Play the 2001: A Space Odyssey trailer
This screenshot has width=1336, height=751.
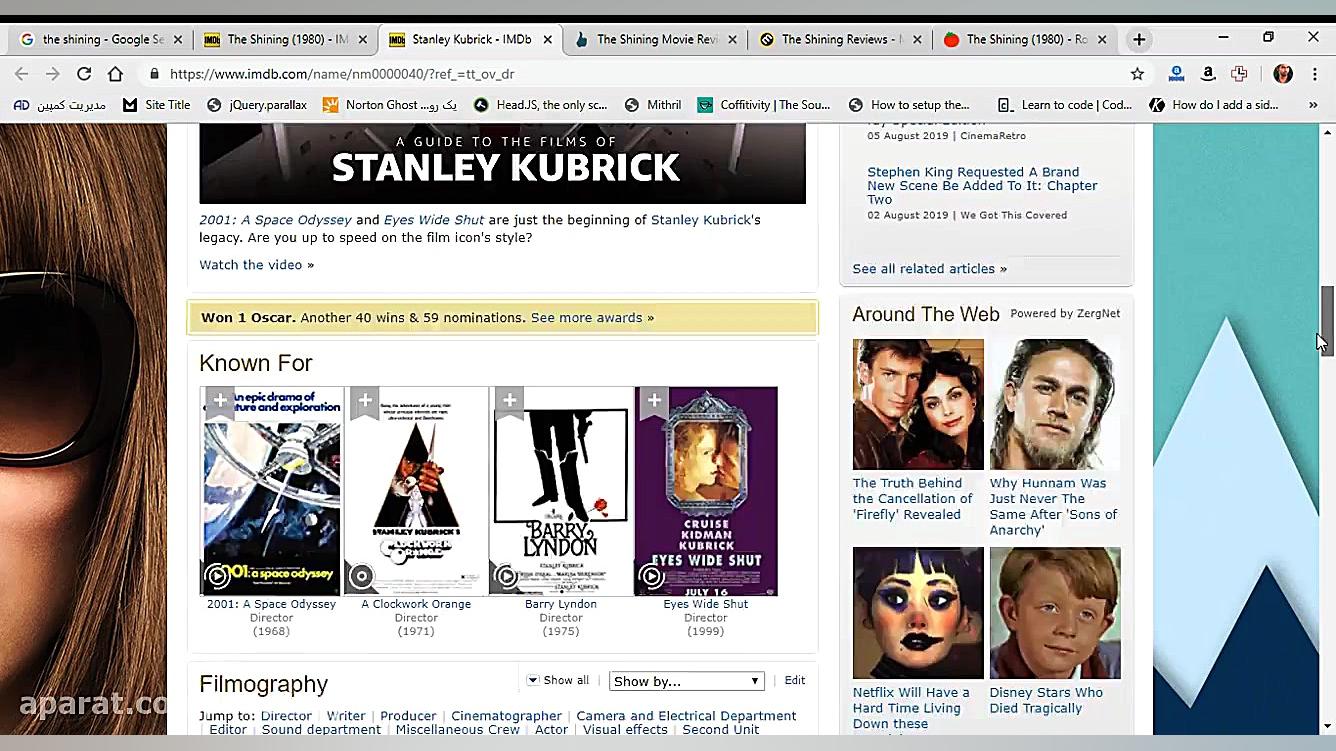pyautogui.click(x=217, y=576)
